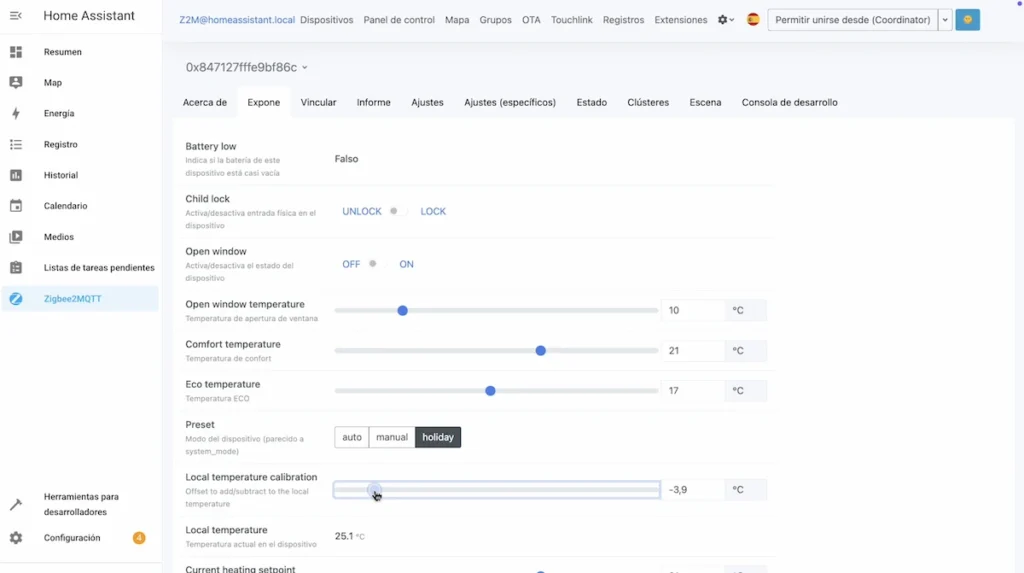Screen dimensions: 1024x573
Task: Go to Dispositivos in top navigation
Action: click(x=327, y=20)
